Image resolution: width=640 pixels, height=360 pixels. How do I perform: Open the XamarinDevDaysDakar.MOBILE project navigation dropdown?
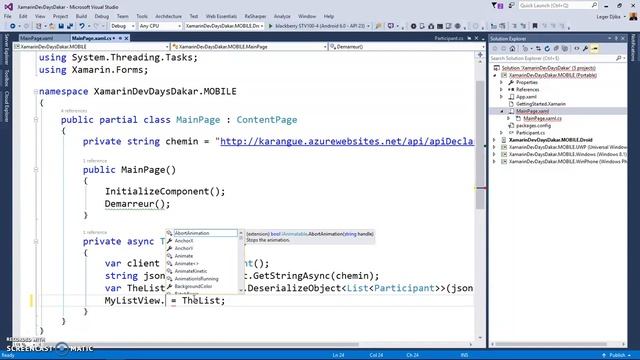click(91, 47)
